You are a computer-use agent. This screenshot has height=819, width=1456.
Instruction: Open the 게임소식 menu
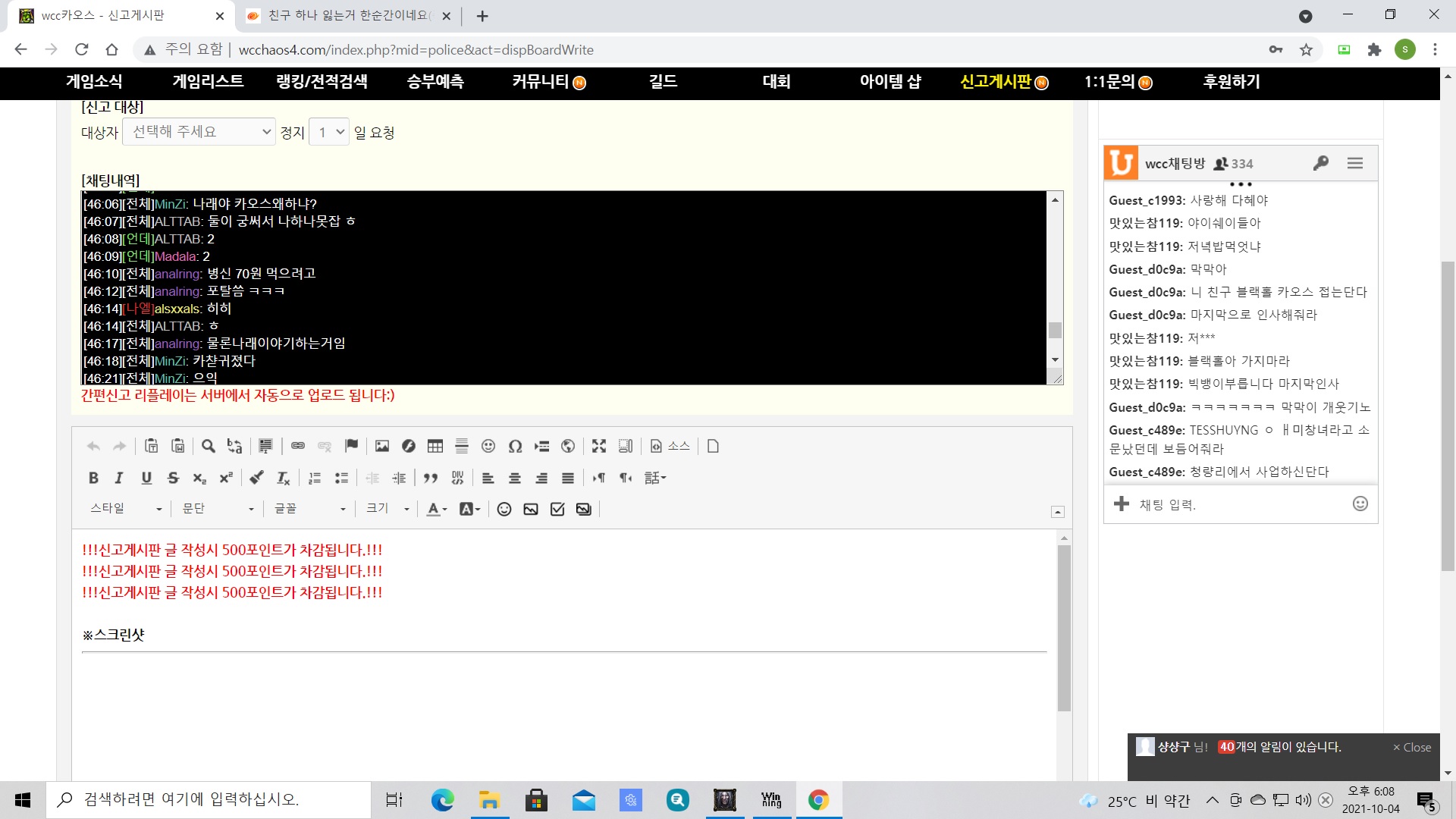94,82
